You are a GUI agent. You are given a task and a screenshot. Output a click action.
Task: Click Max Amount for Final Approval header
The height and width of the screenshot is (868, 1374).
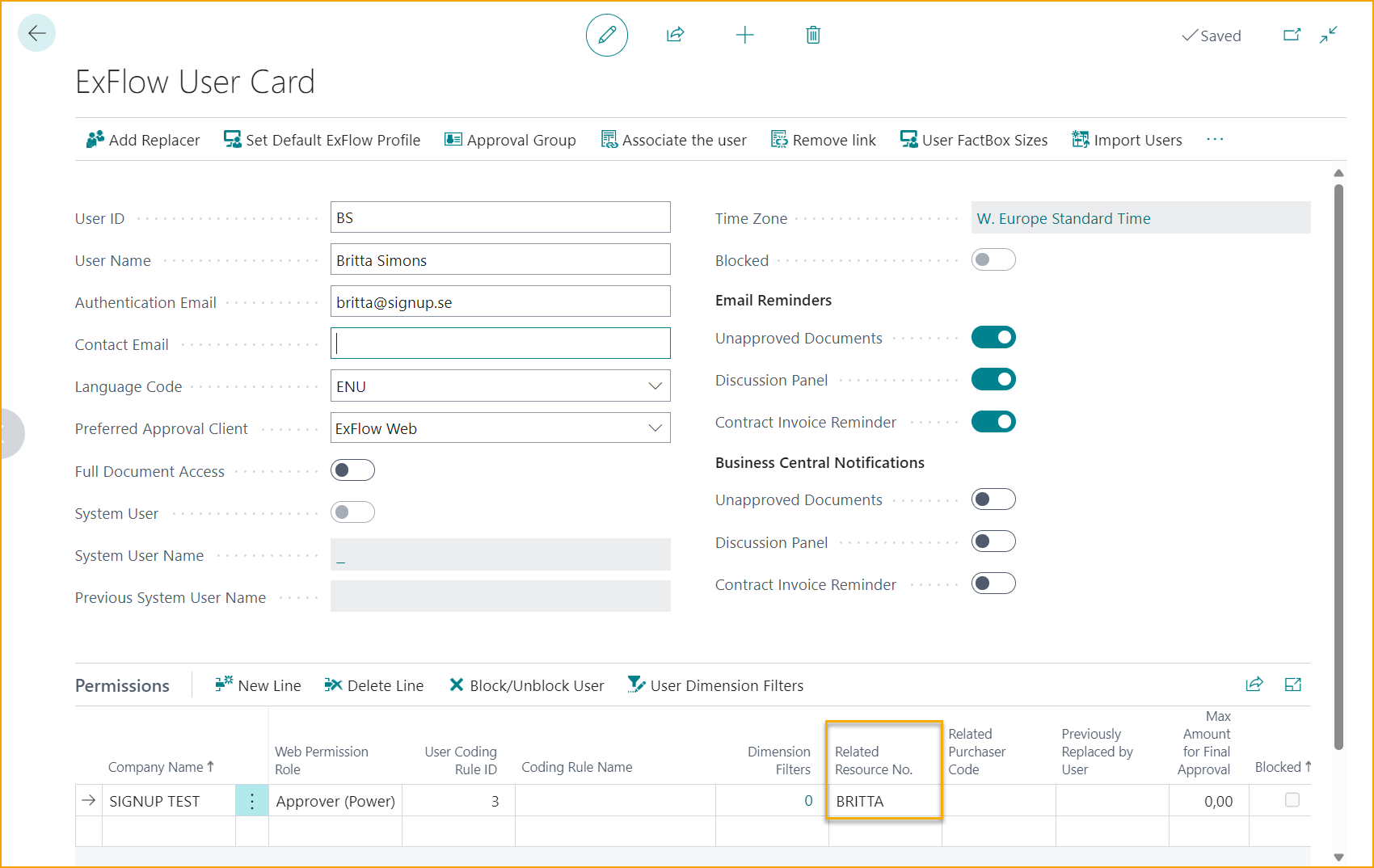(x=1204, y=743)
